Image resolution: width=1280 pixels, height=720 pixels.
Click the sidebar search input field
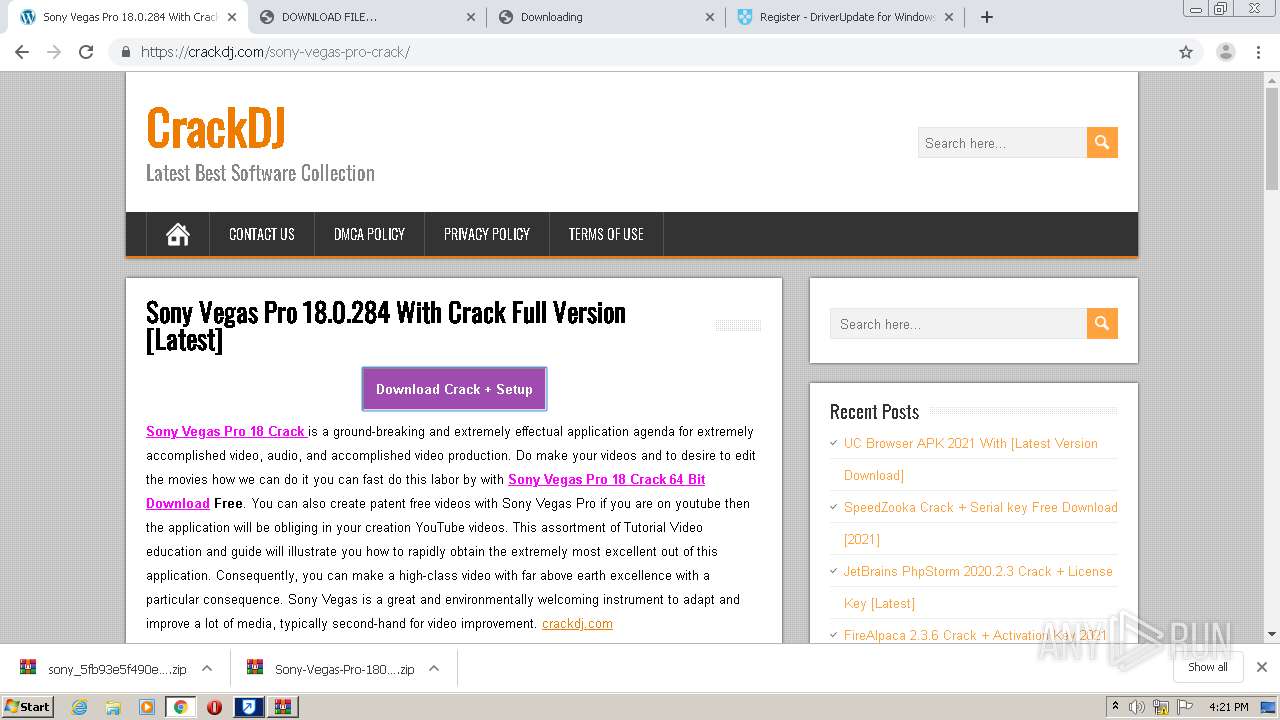958,324
